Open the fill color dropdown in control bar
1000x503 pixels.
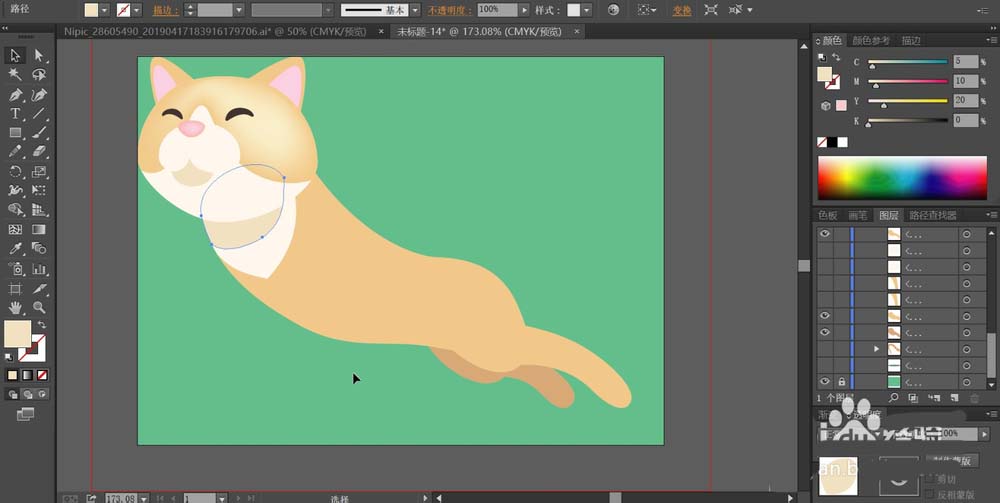105,10
